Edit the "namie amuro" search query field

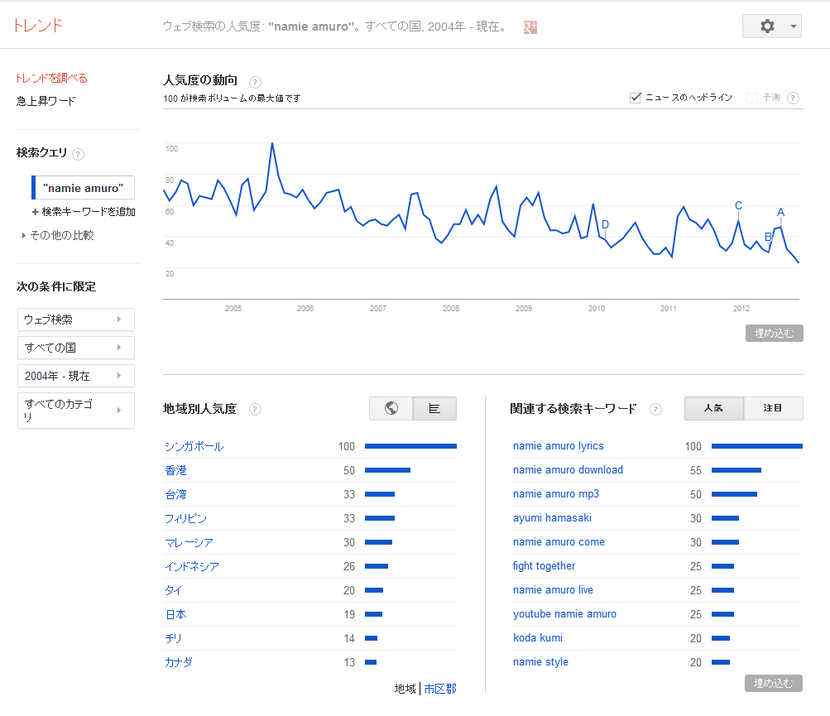(x=83, y=188)
